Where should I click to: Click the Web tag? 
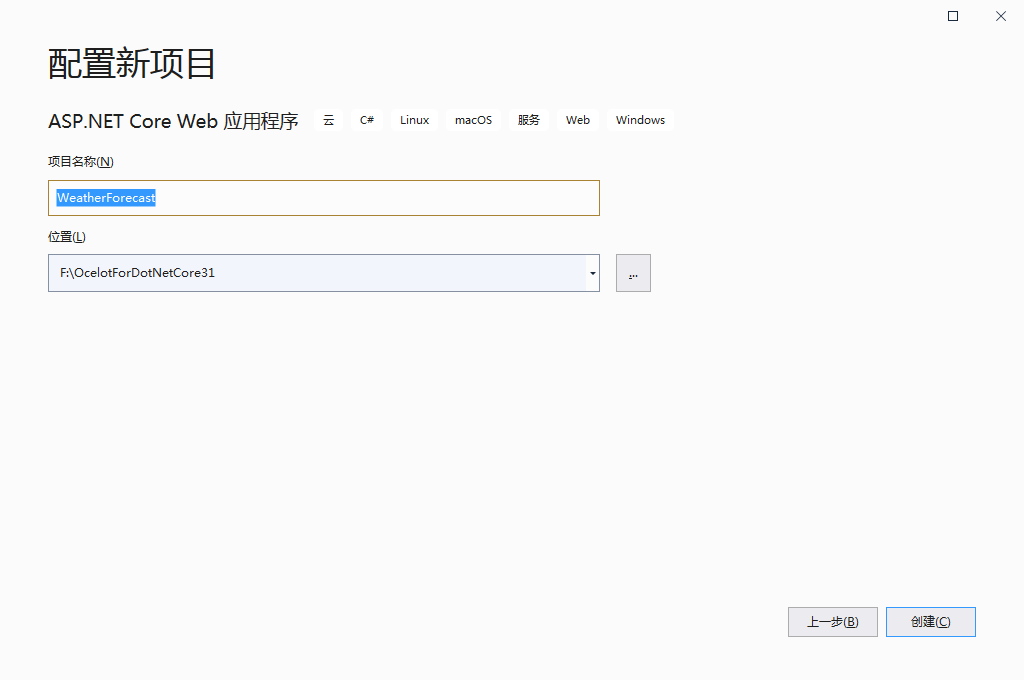tap(578, 120)
